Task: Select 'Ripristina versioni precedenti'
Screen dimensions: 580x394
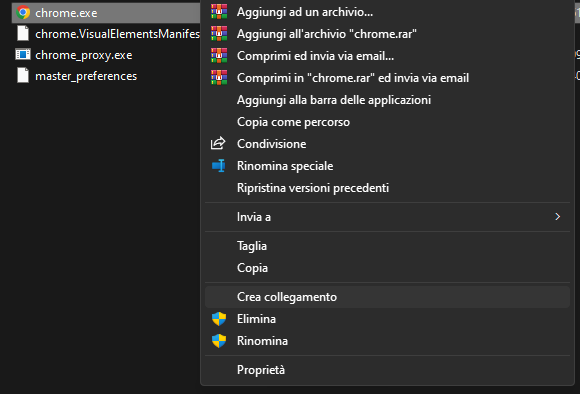Action: 387,188
